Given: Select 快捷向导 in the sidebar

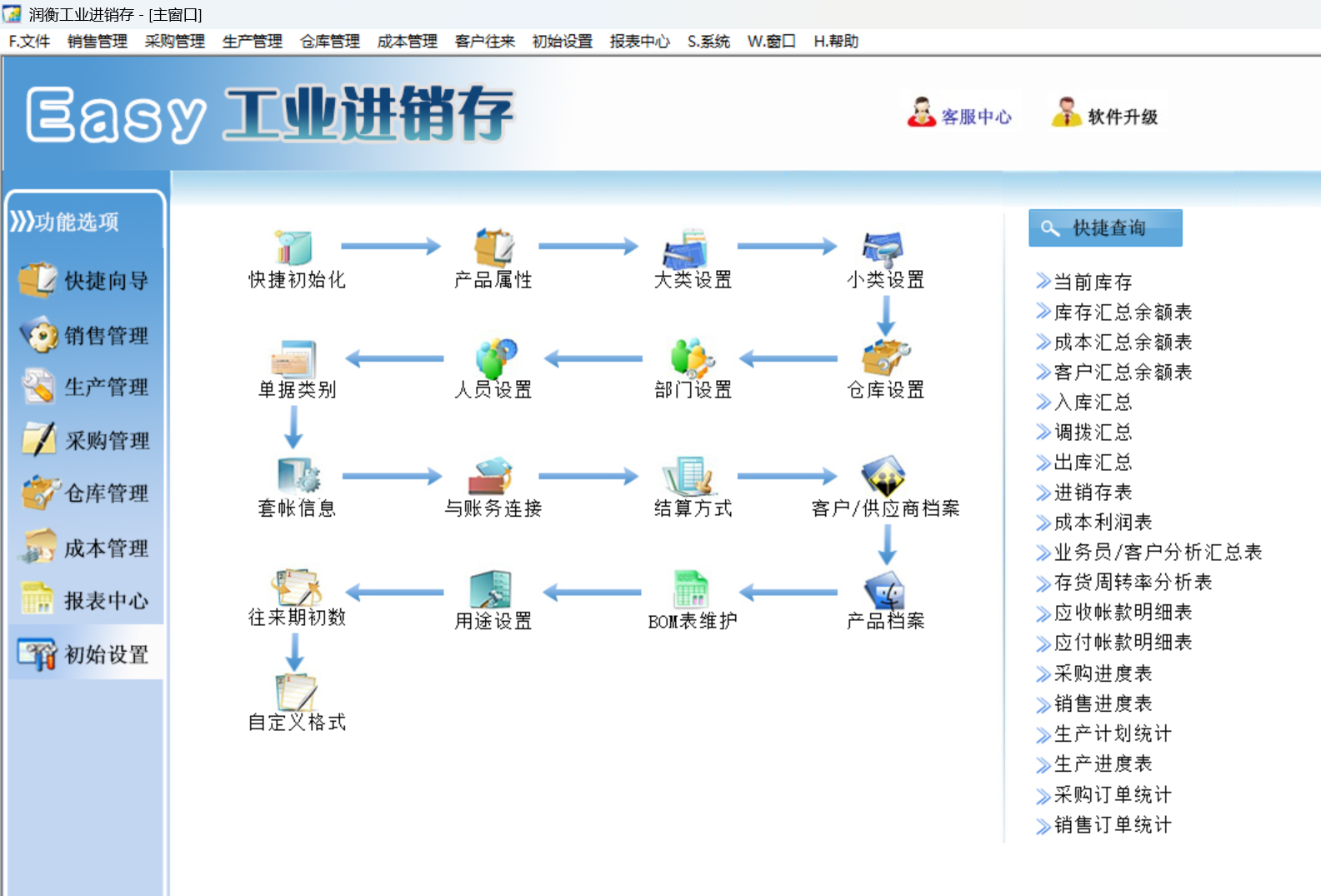Looking at the screenshot, I should pyautogui.click(x=84, y=281).
